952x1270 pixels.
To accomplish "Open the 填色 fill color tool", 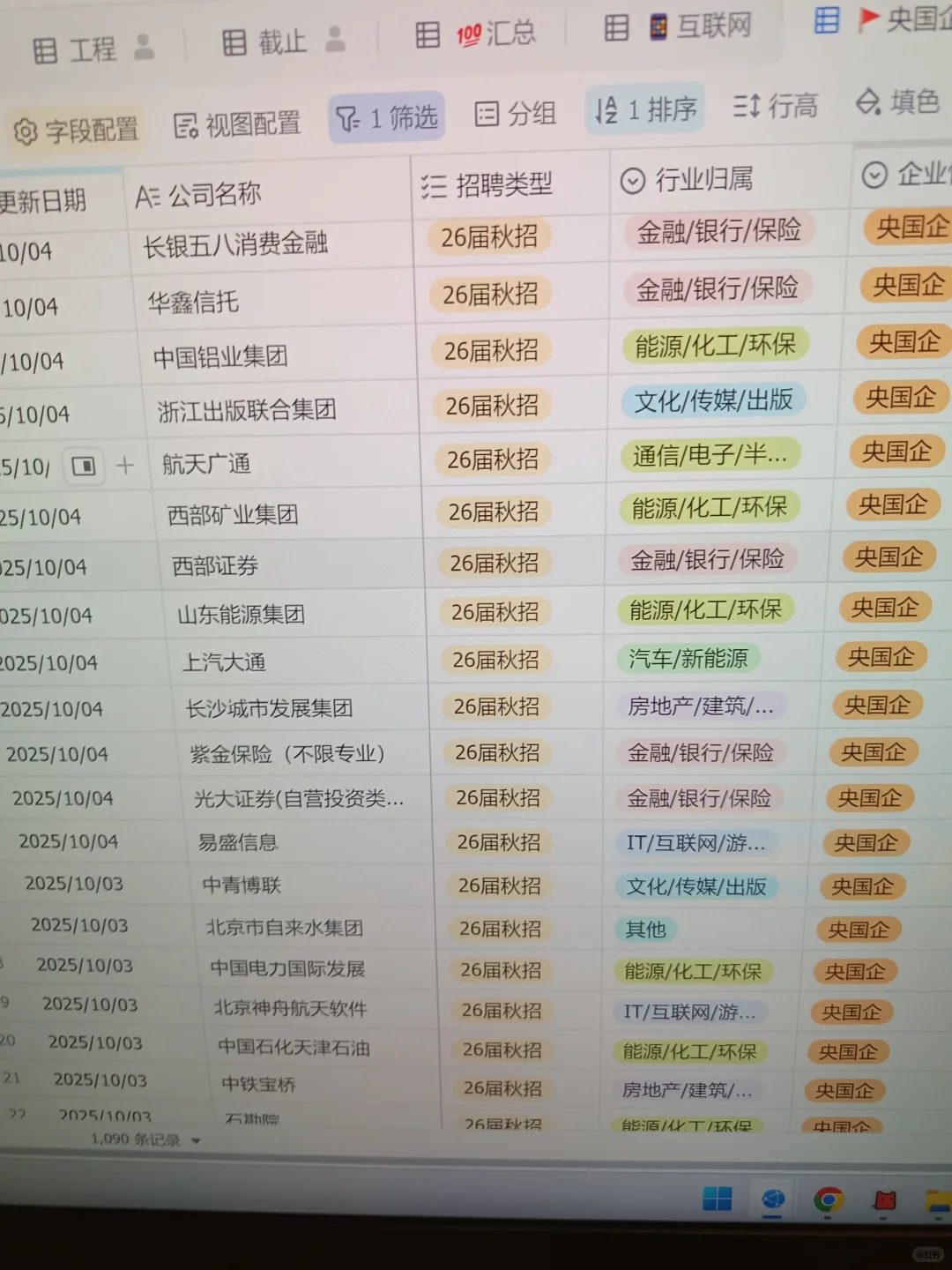I will tap(897, 102).
